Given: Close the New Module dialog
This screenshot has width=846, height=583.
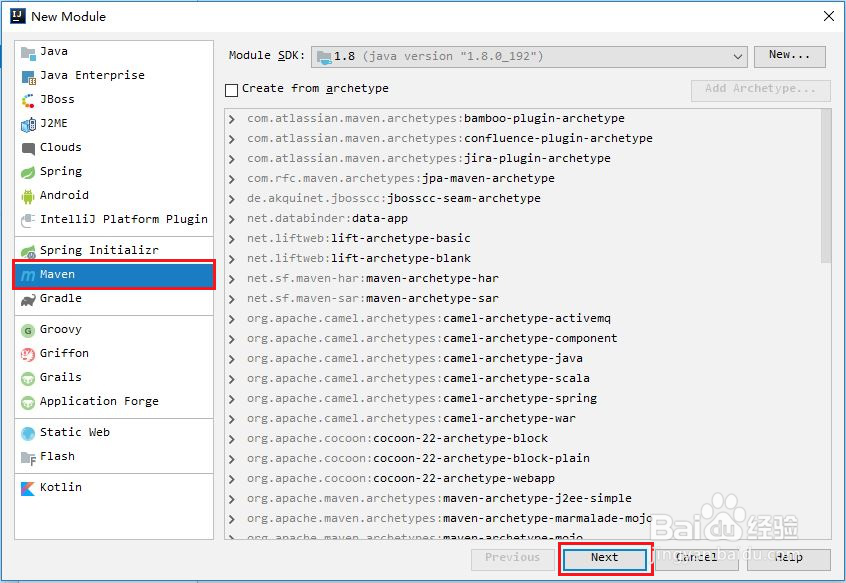Looking at the screenshot, I should tap(829, 16).
